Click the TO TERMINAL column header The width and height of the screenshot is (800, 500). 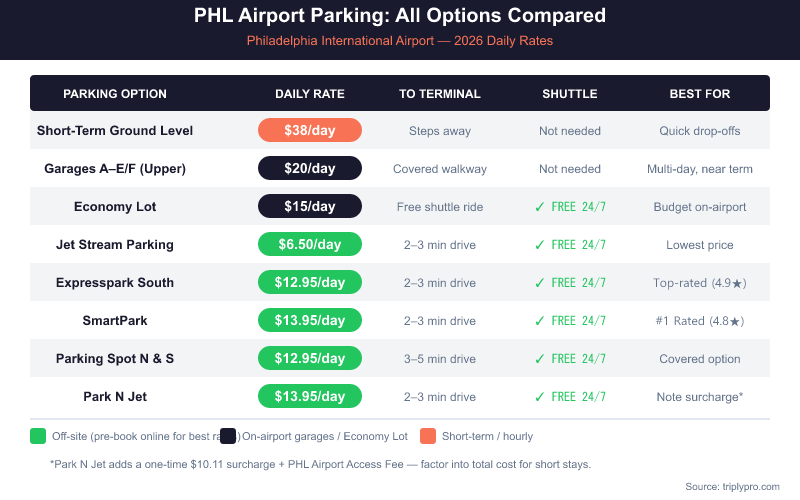[x=440, y=94]
